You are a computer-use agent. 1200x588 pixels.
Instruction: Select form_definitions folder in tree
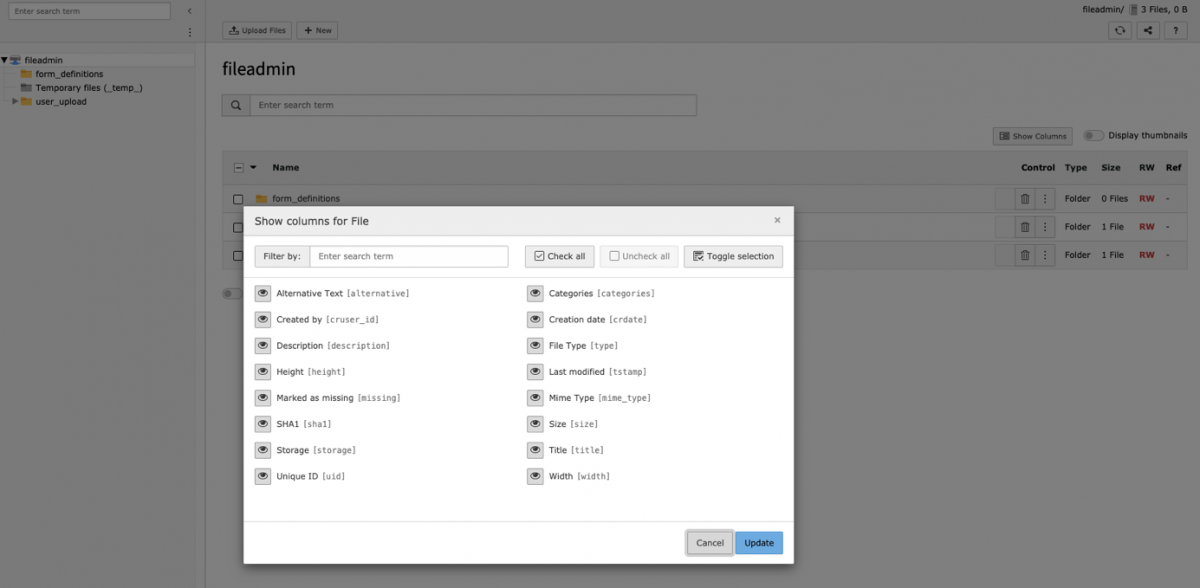click(x=69, y=74)
